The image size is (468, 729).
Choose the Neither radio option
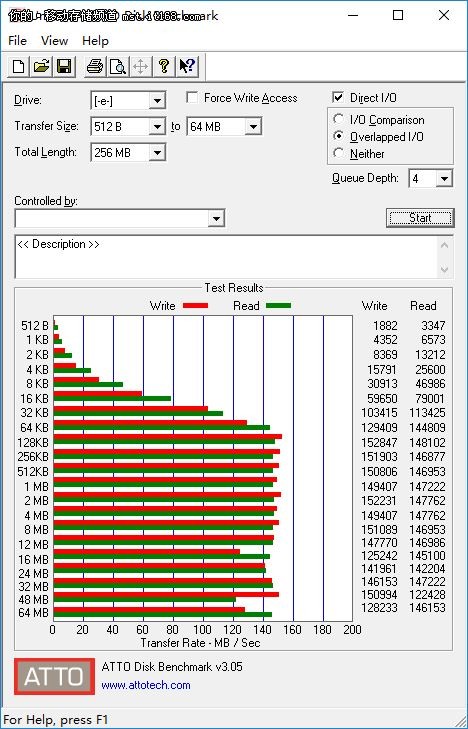(x=339, y=153)
